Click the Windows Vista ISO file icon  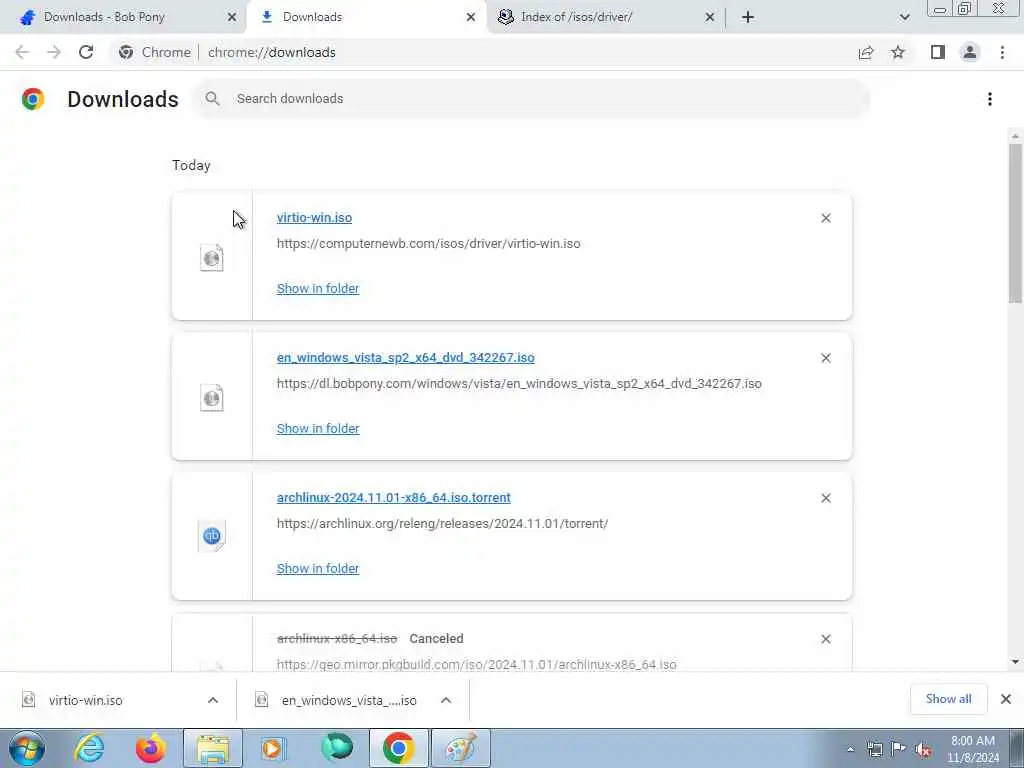[212, 397]
